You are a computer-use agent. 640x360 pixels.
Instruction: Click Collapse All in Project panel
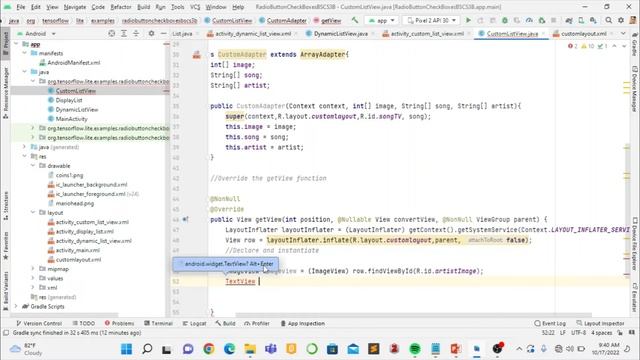(136, 33)
